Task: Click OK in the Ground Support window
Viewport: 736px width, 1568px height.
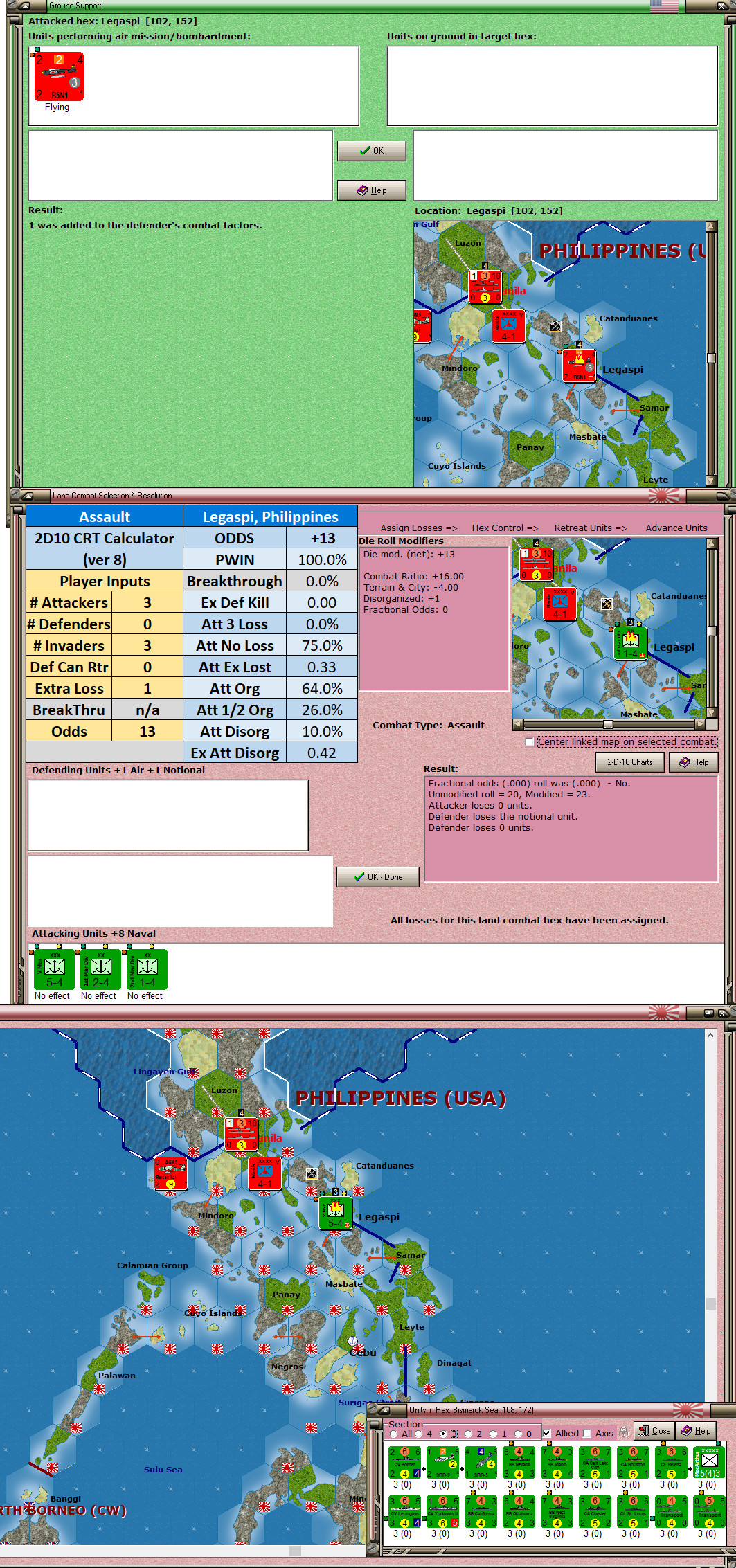Action: pos(371,151)
